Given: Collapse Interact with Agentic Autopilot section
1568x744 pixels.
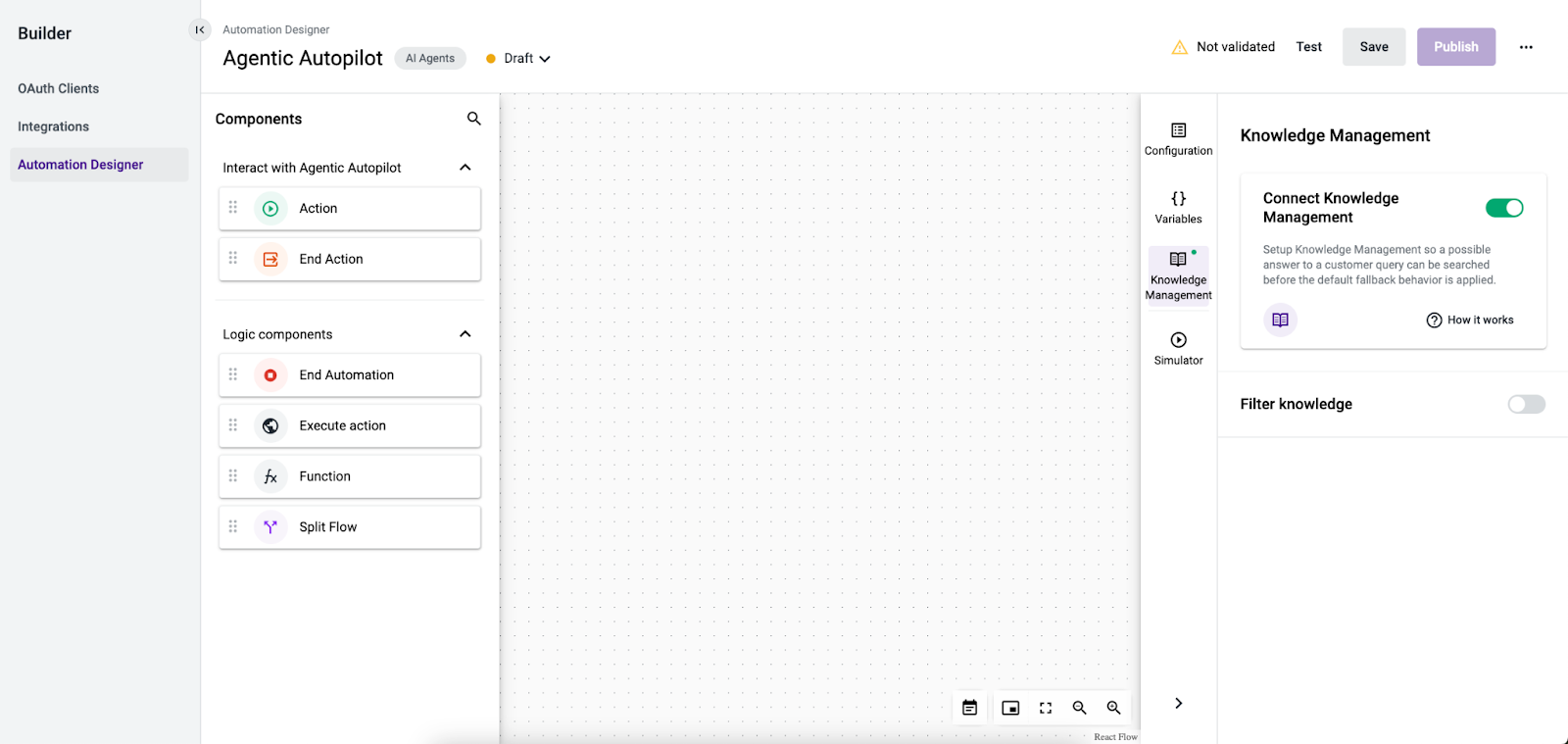Looking at the screenshot, I should tap(465, 168).
